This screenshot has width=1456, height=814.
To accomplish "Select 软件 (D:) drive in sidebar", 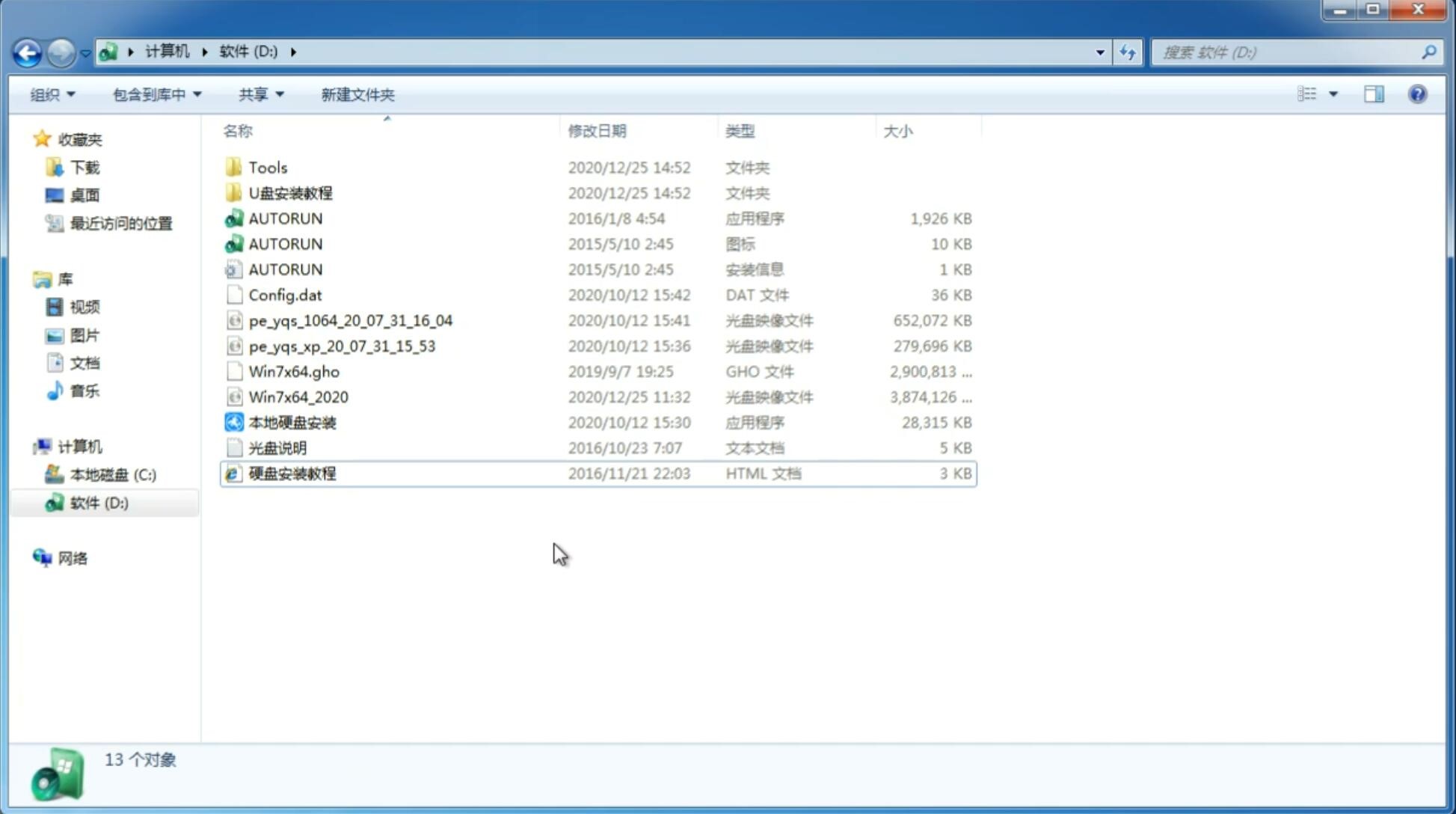I will 99,502.
